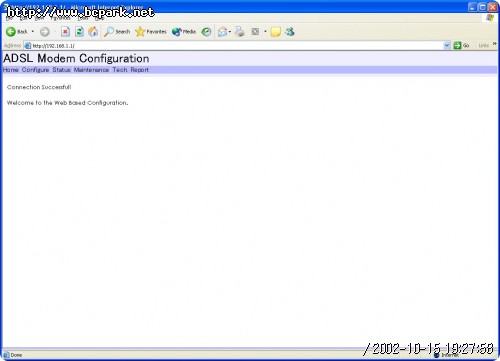Image resolution: width=500 pixels, height=361 pixels.
Task: Stop loading with the red X icon
Action: tap(65, 32)
